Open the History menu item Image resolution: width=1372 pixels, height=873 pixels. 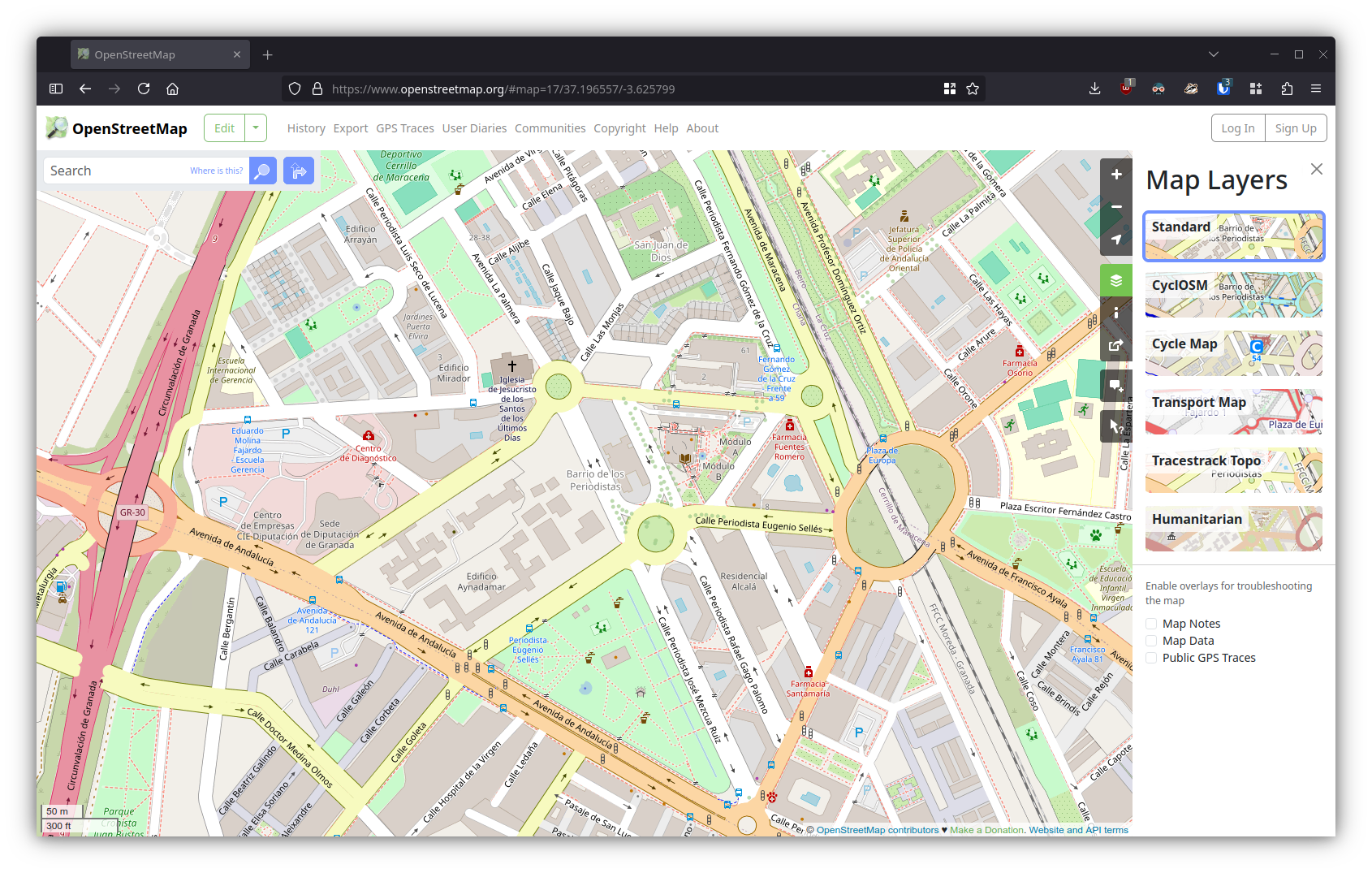[306, 128]
